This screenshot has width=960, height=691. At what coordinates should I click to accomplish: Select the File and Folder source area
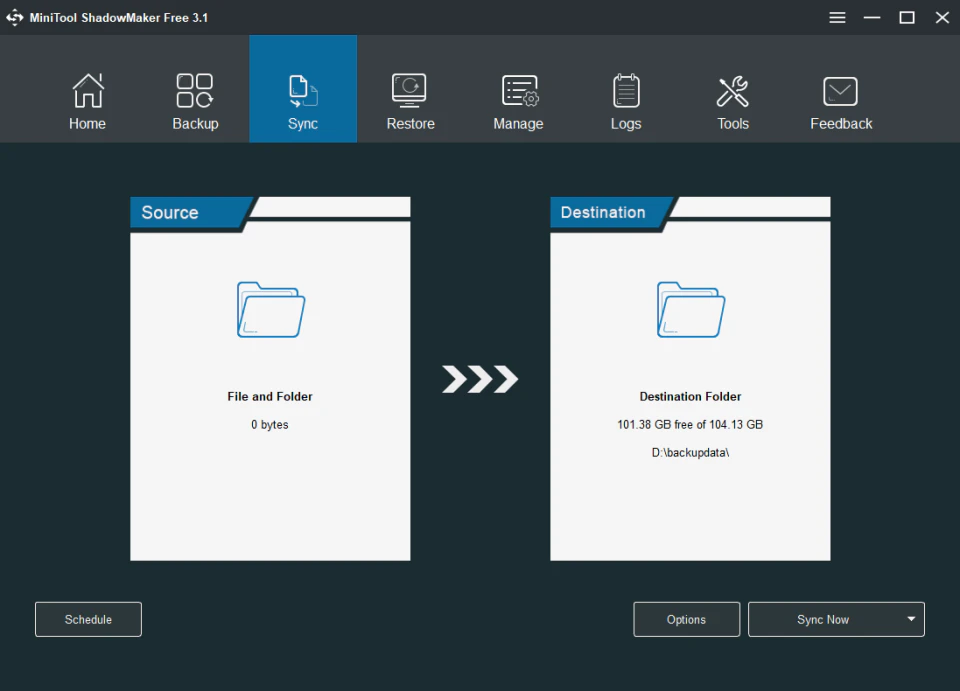click(x=269, y=396)
